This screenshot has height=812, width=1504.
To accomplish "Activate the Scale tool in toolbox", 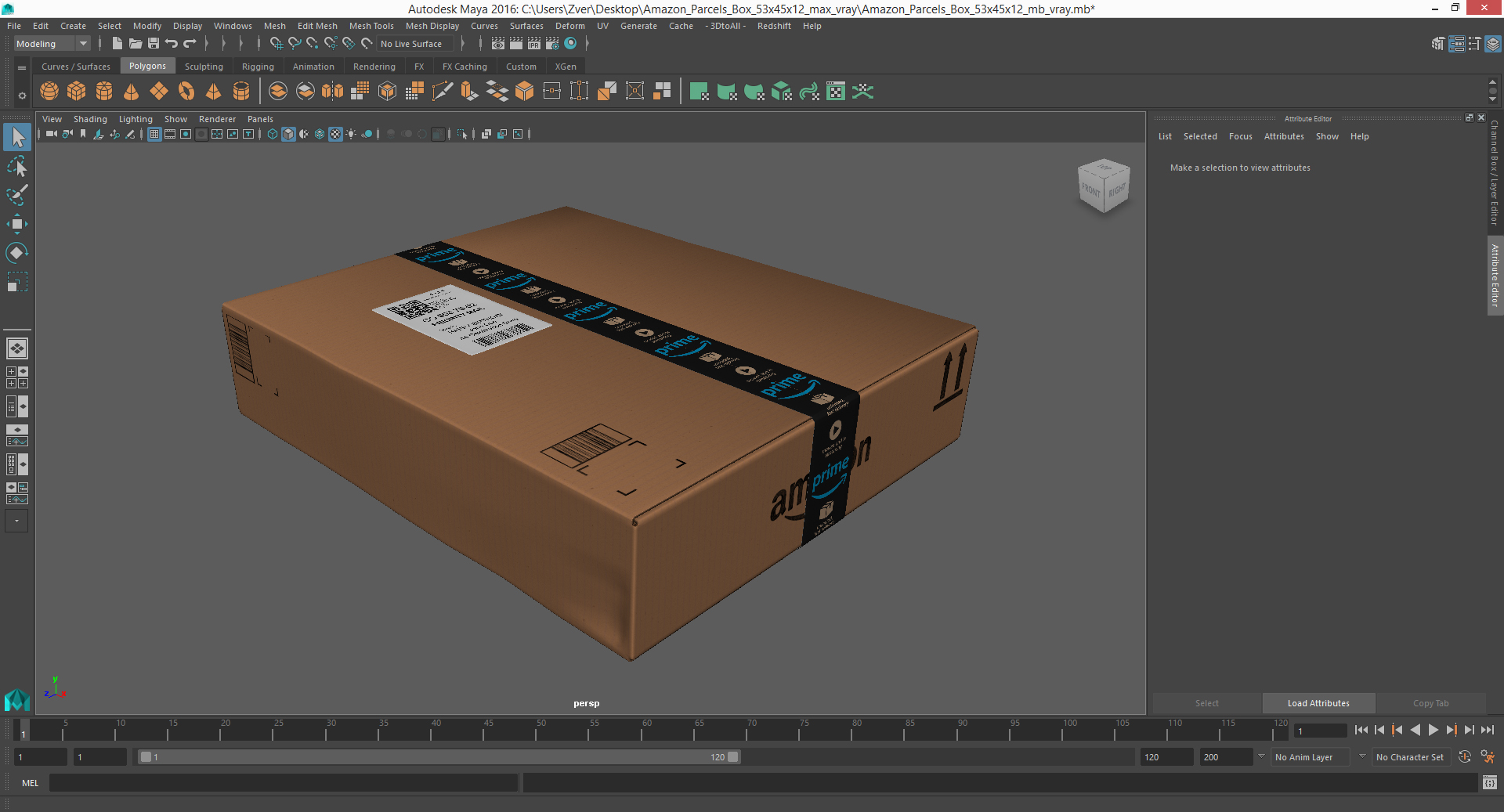I will (17, 282).
